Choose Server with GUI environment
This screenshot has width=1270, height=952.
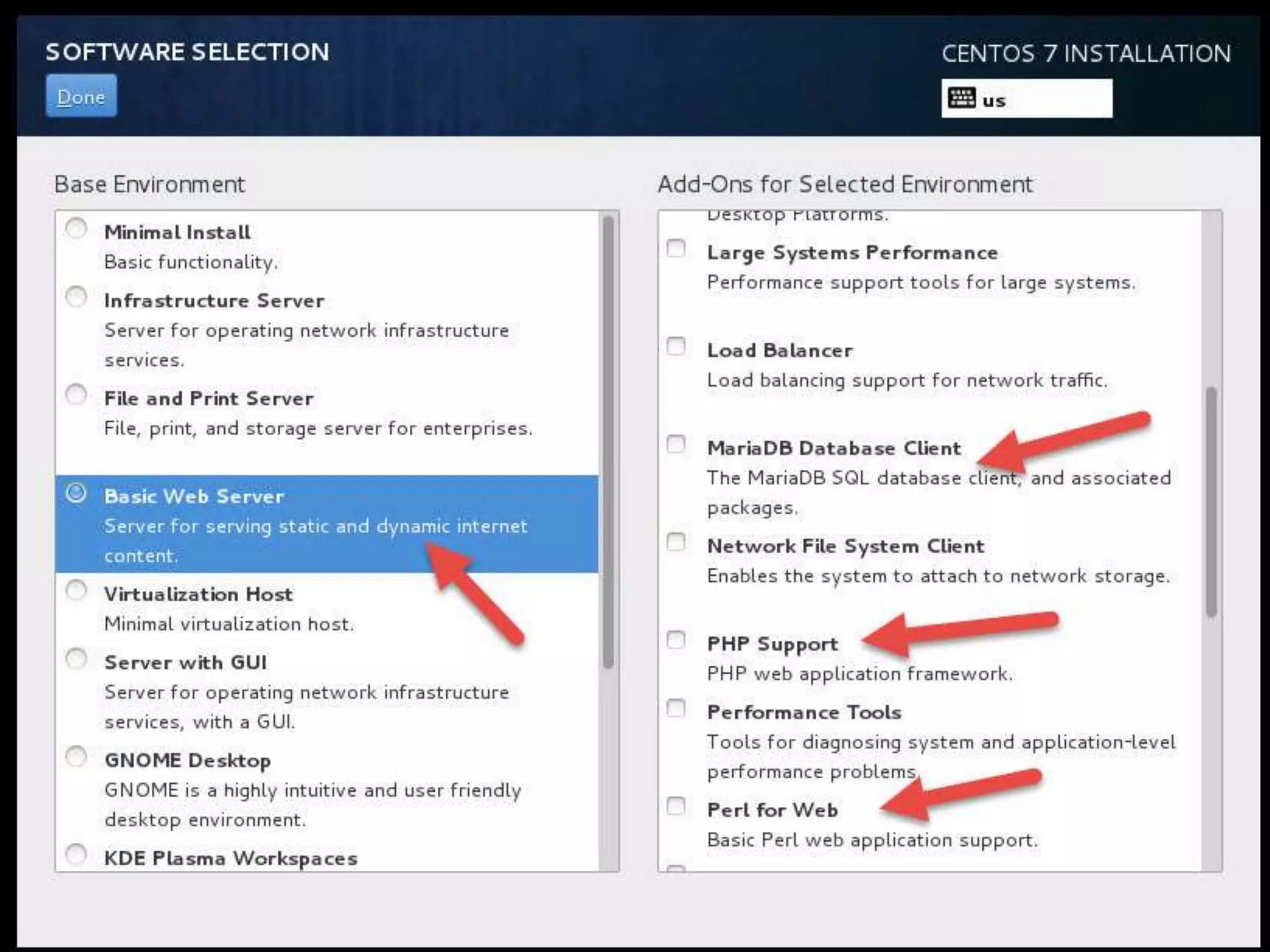coord(76,659)
